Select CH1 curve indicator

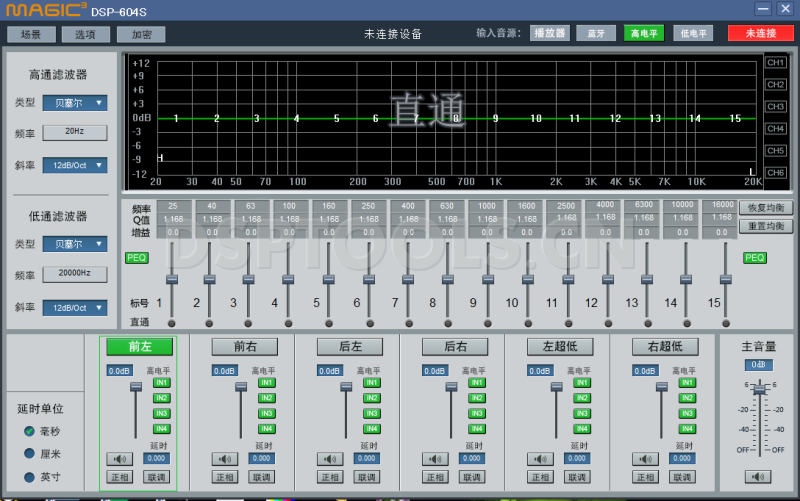[776, 63]
